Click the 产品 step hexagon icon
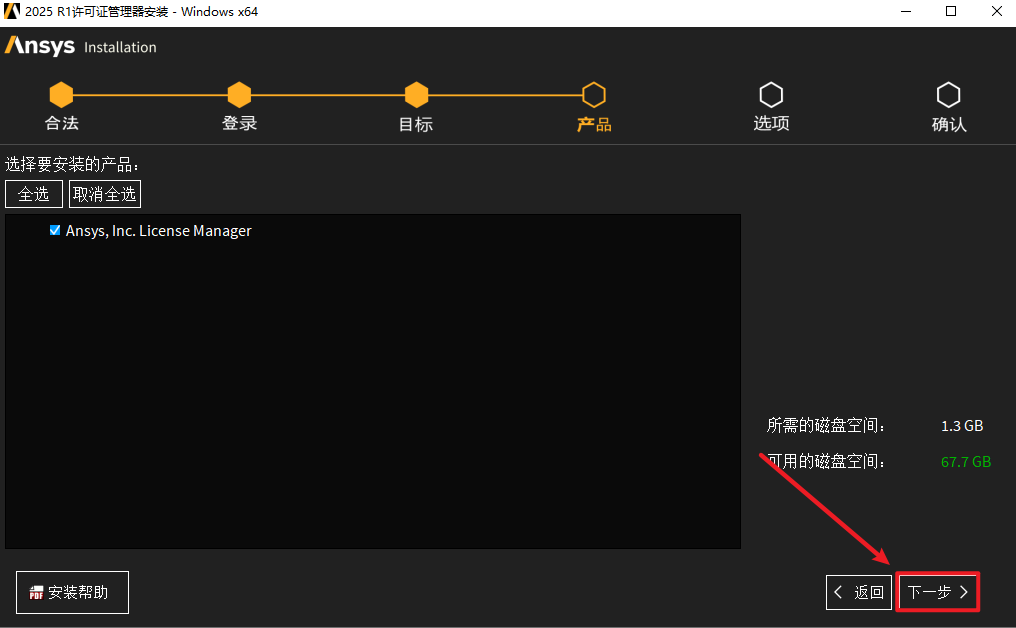1016x628 pixels. (x=594, y=95)
